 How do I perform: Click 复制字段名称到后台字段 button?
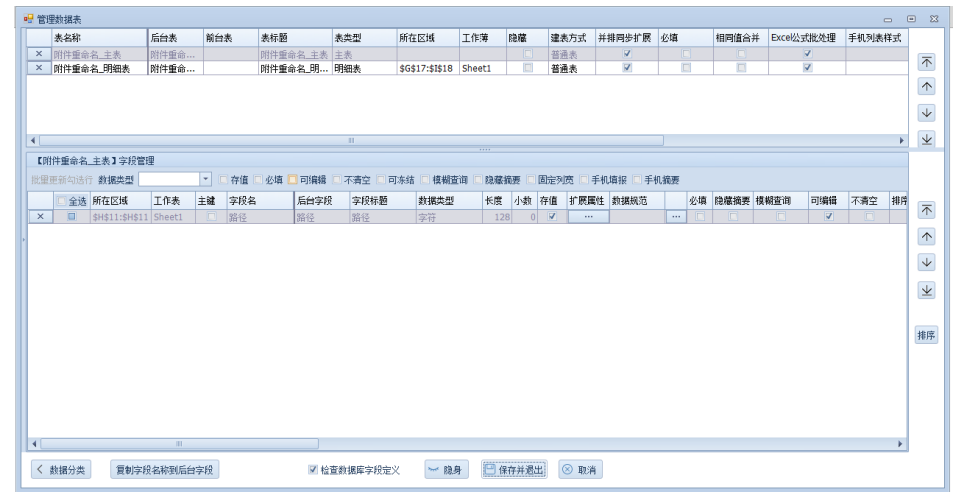[x=164, y=470]
